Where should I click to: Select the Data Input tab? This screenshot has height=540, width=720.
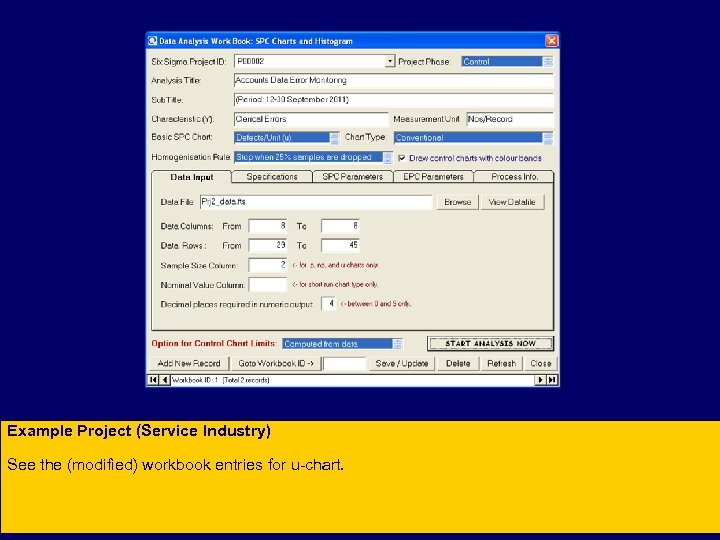tap(191, 177)
